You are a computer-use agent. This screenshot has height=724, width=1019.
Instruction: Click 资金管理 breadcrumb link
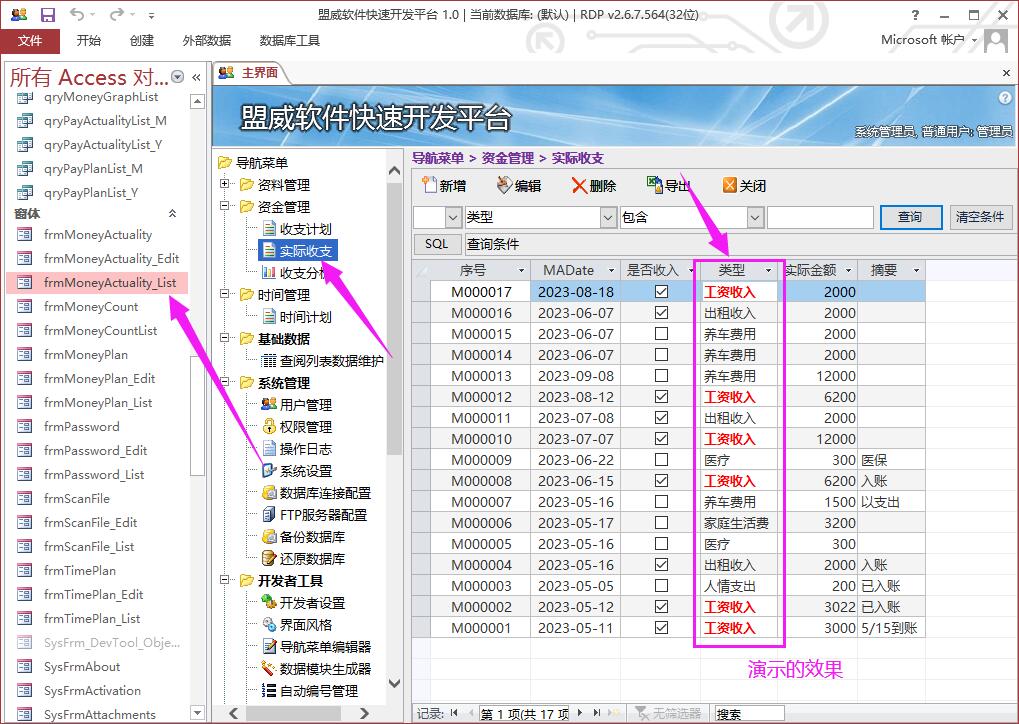point(507,158)
